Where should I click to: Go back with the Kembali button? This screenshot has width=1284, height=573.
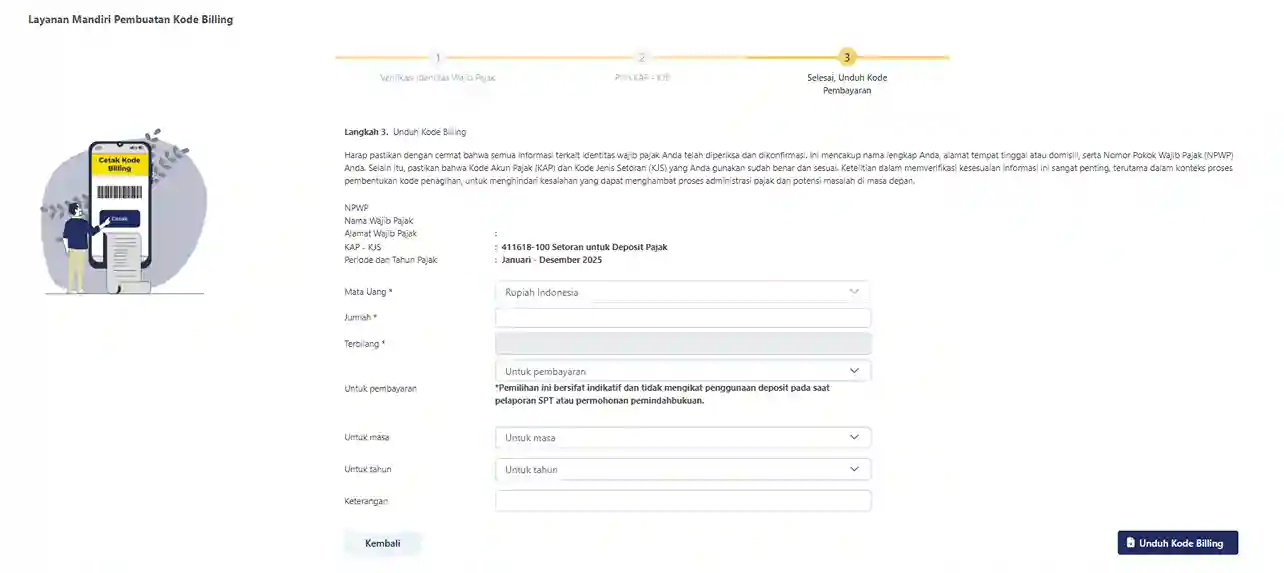point(383,543)
